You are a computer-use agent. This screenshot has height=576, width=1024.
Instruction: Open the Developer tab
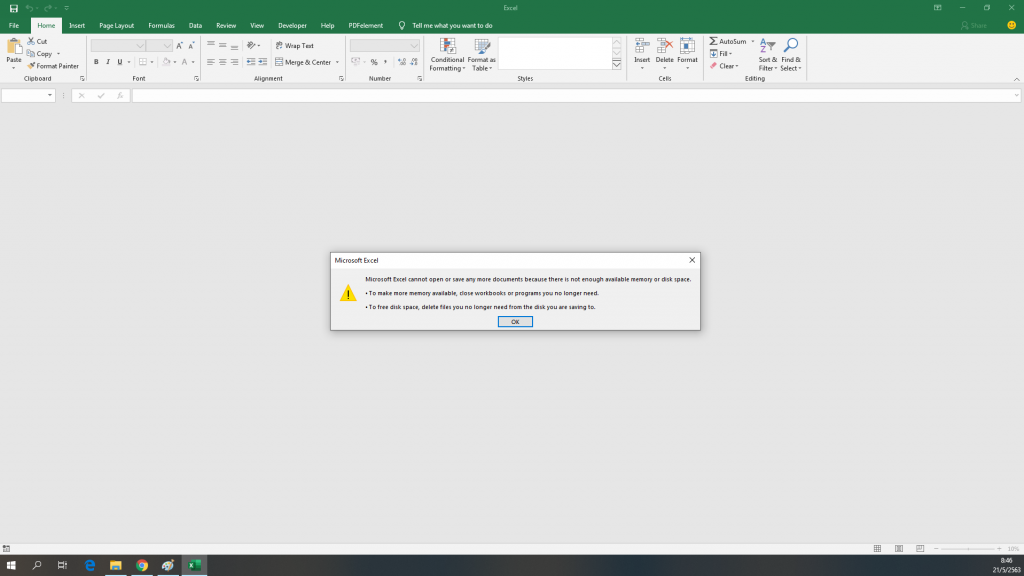coord(292,25)
